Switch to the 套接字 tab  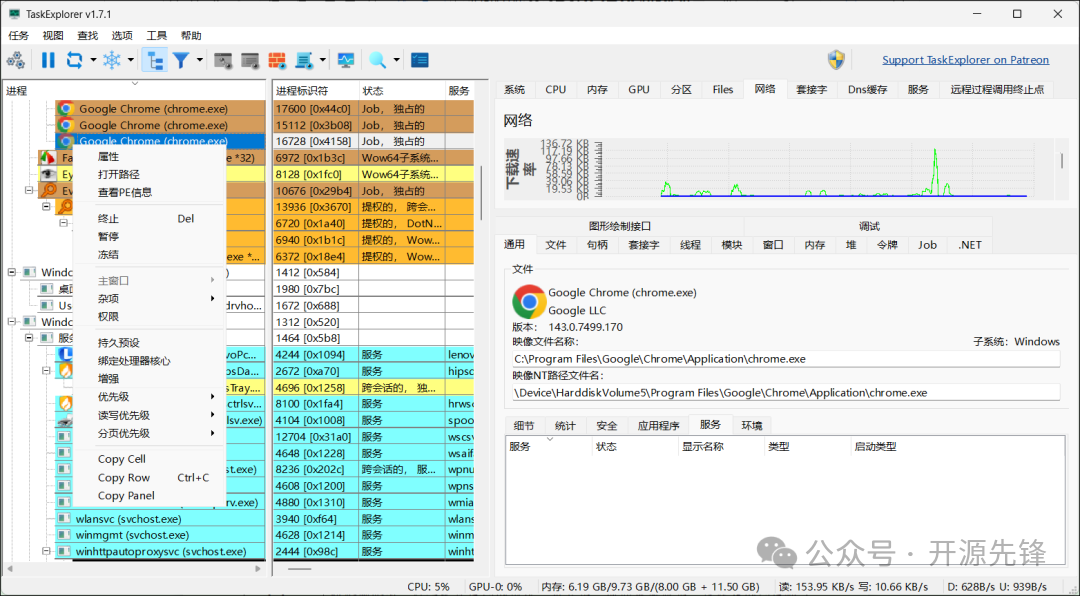coord(811,89)
